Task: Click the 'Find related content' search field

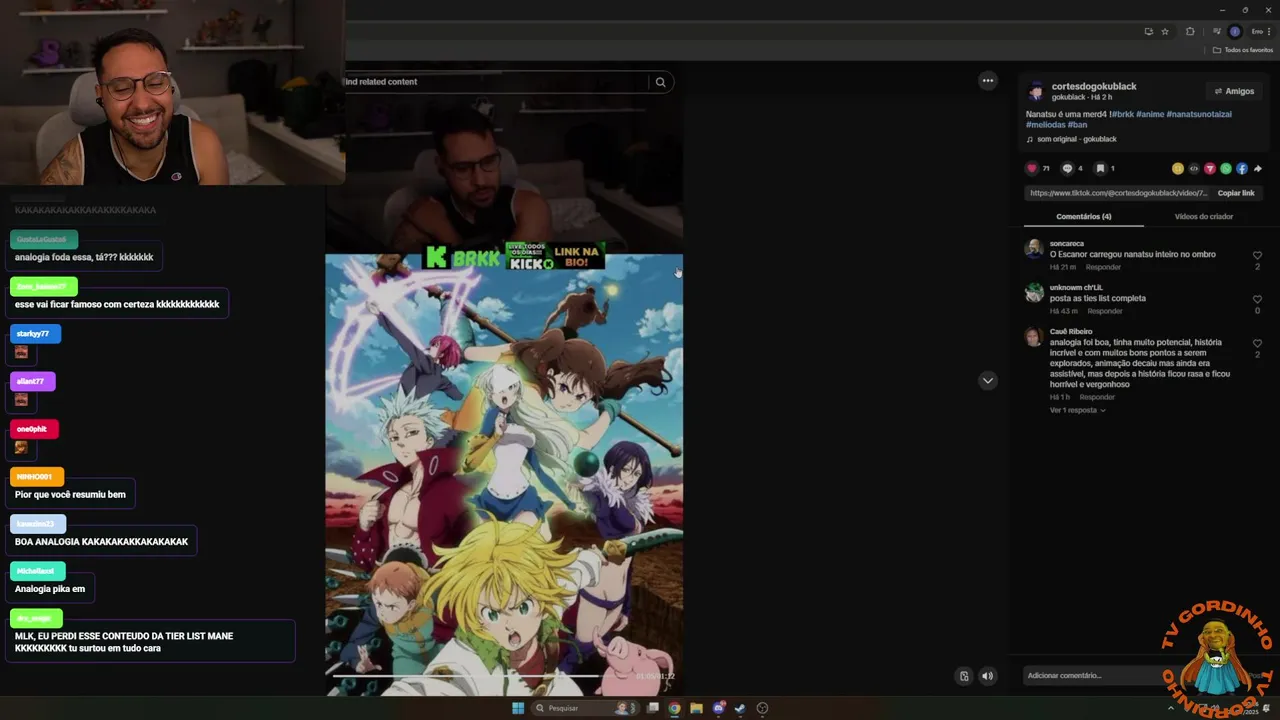Action: [x=495, y=82]
